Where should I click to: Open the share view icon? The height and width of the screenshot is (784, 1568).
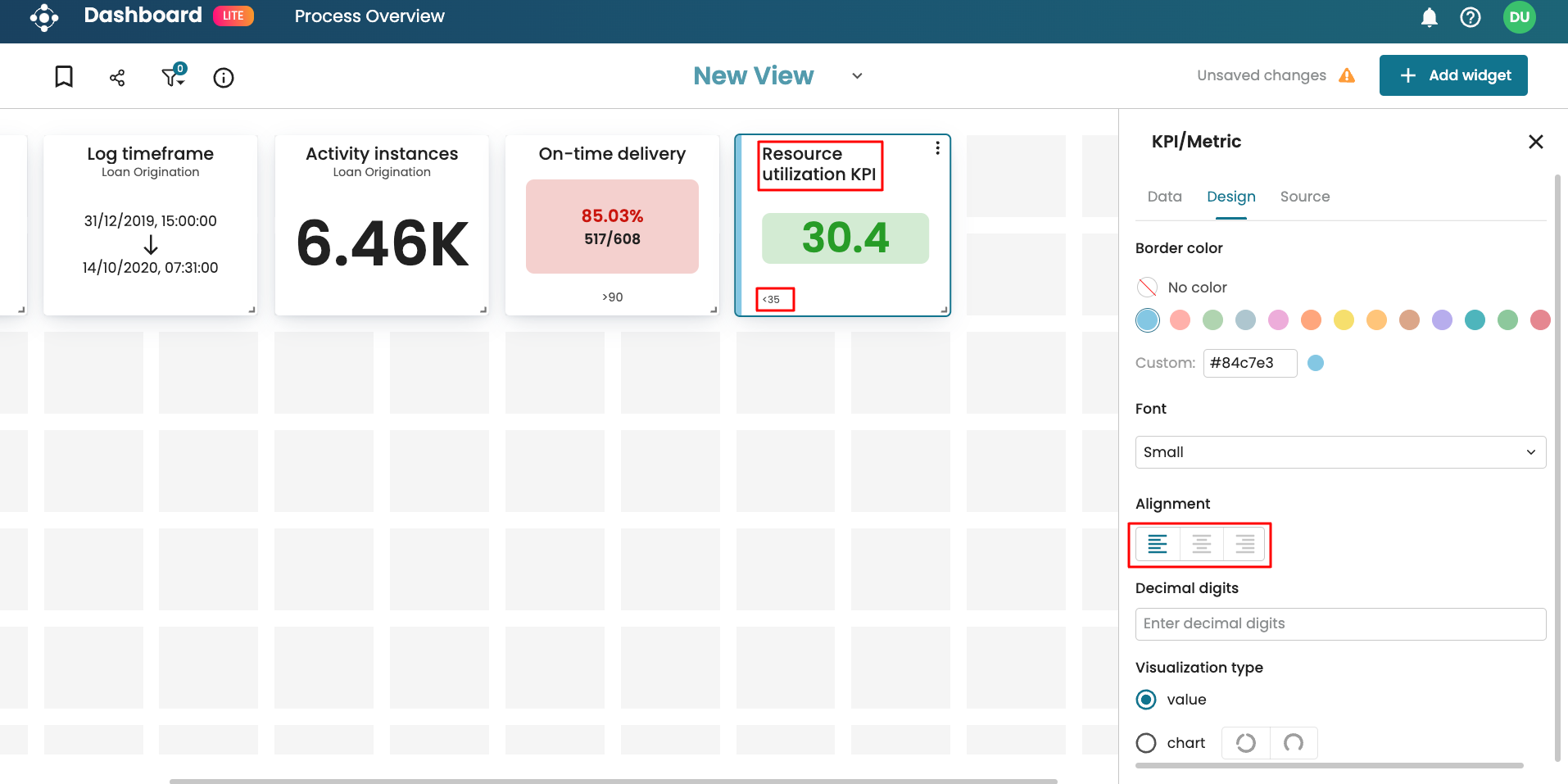tap(117, 78)
